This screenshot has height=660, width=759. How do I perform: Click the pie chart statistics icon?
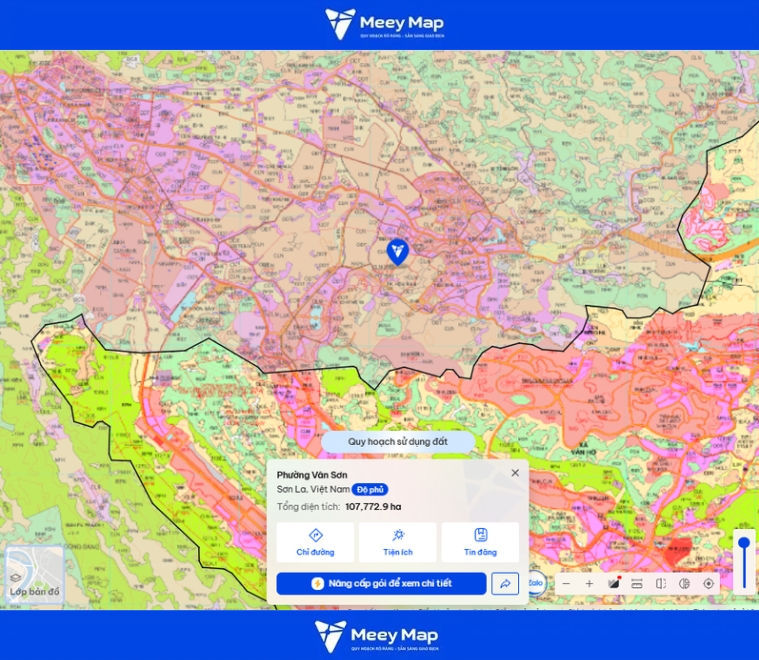[x=684, y=583]
